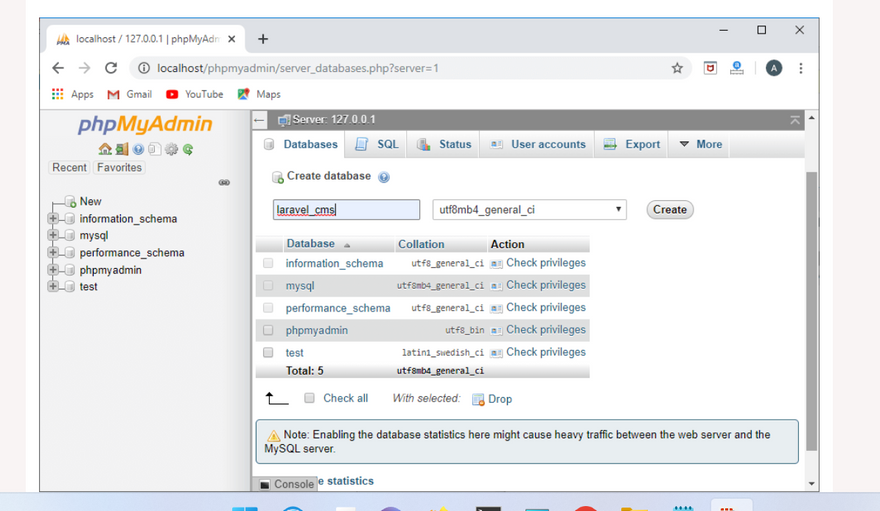Click Check privileges for phpmyadmin database
This screenshot has height=511, width=880.
point(545,330)
